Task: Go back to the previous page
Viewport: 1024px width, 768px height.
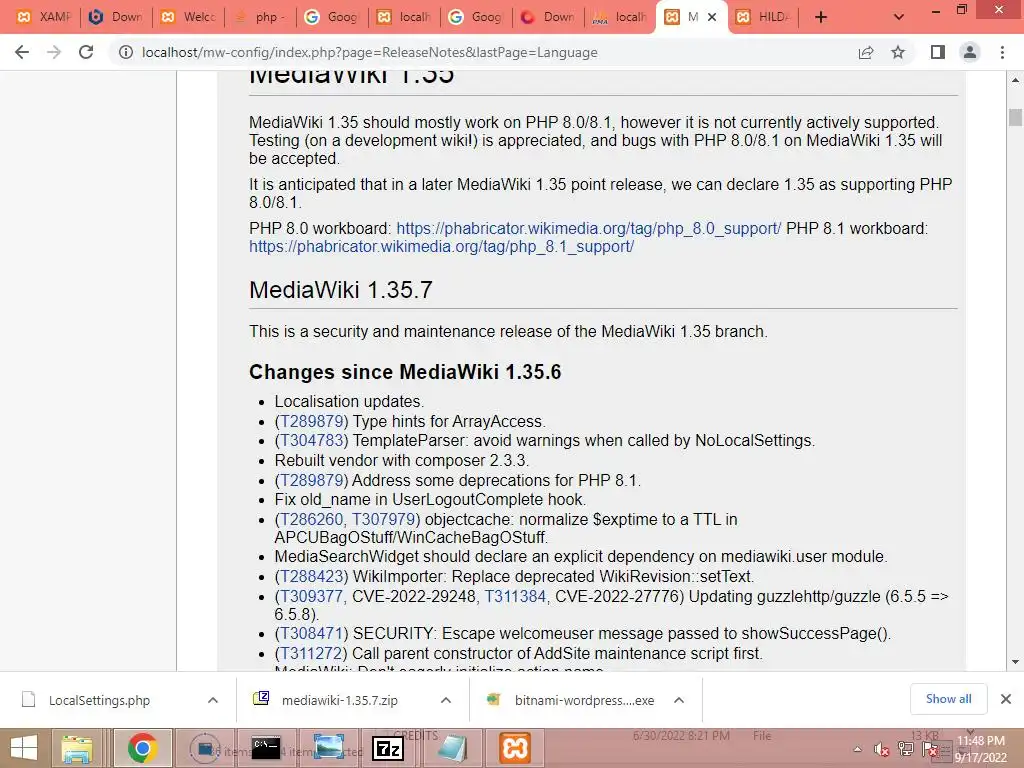Action: (x=22, y=52)
